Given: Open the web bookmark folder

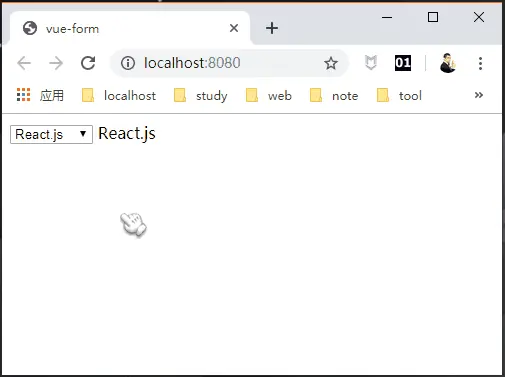Looking at the screenshot, I should 269,96.
